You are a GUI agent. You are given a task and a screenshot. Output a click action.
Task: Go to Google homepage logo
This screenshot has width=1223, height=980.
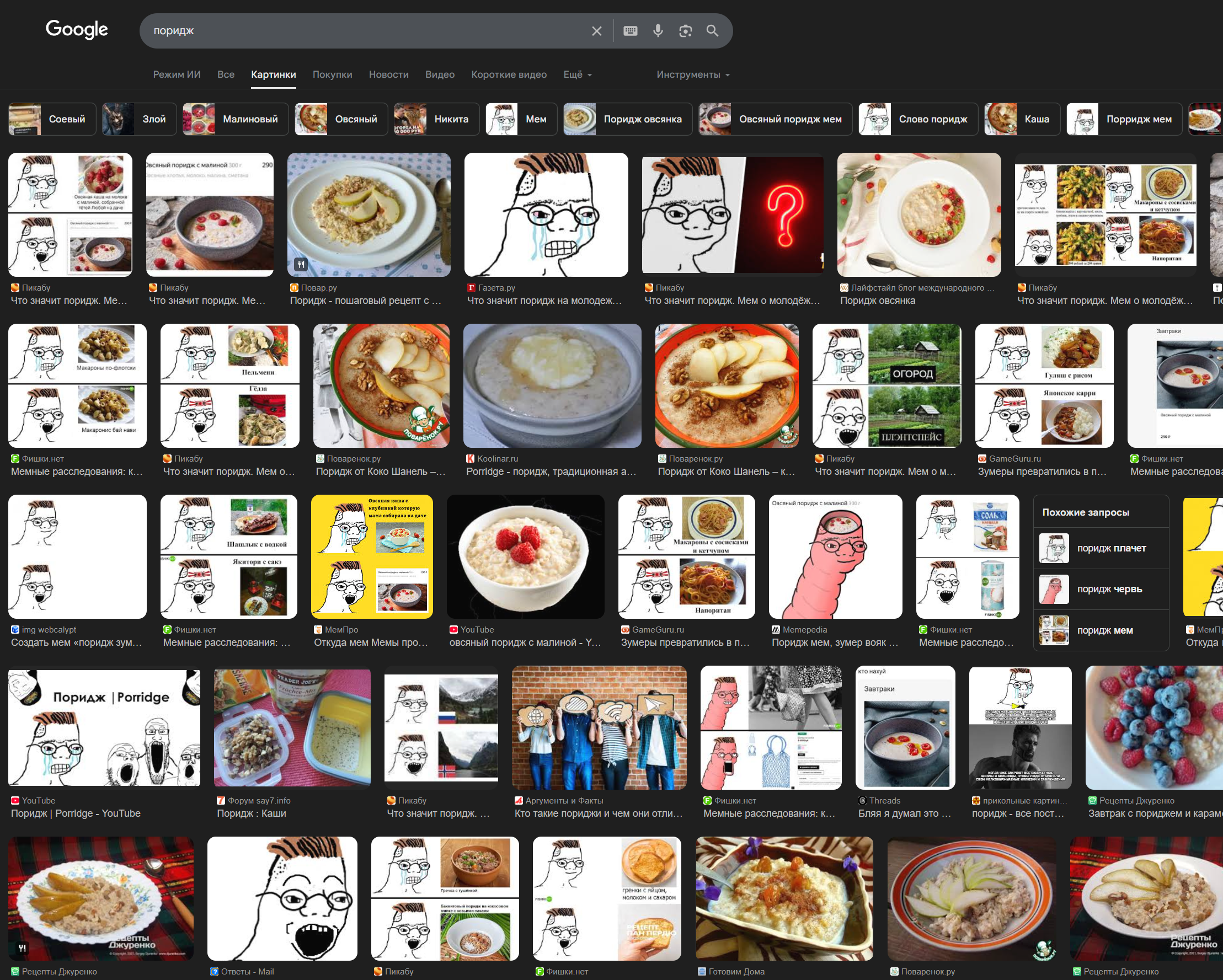[x=77, y=29]
